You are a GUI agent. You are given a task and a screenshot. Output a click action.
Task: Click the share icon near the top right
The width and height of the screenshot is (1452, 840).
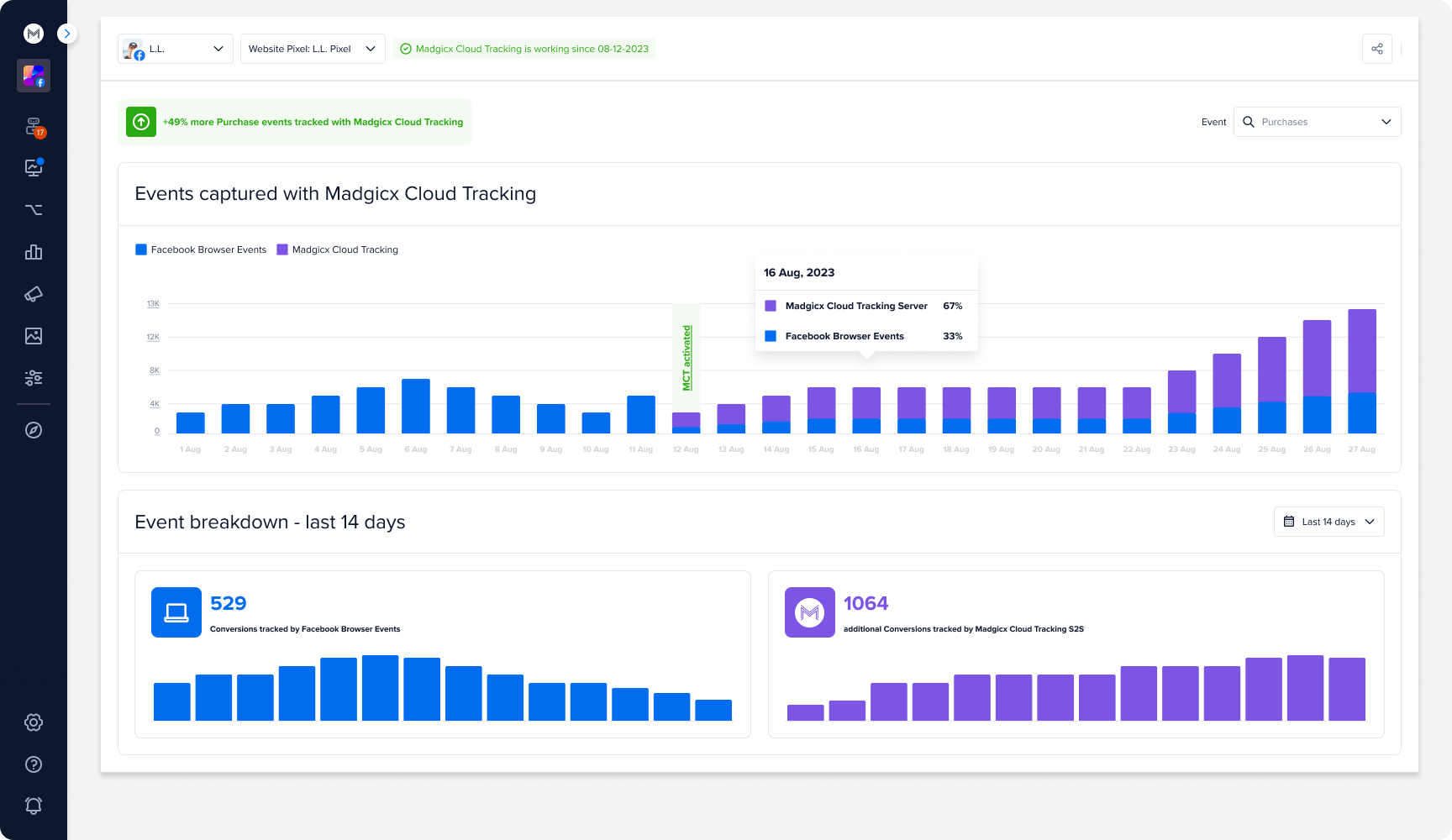[1377, 49]
